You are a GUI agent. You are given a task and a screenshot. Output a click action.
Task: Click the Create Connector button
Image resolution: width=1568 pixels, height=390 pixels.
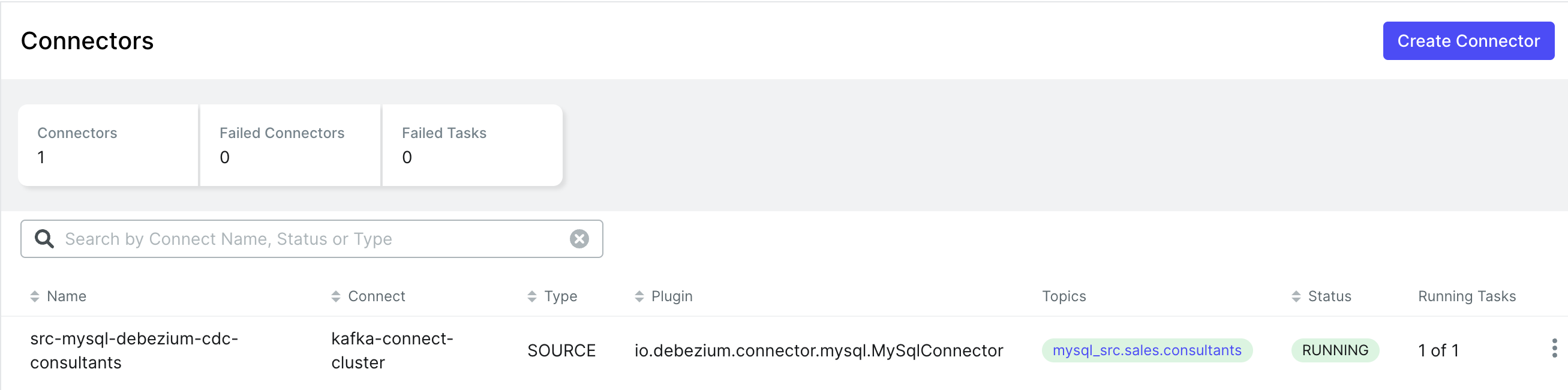tap(1468, 41)
